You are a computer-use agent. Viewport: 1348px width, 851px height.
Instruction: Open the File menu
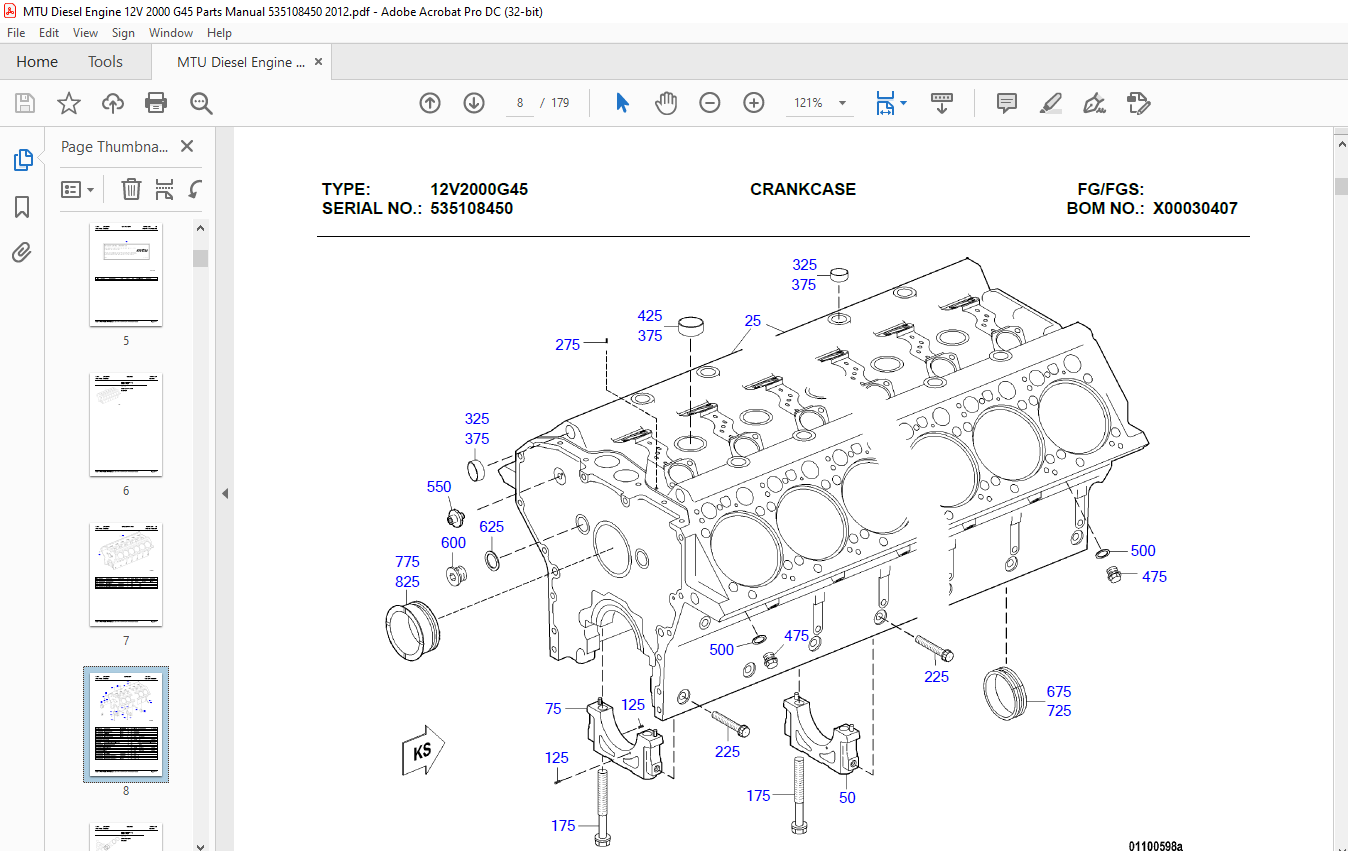pos(16,33)
